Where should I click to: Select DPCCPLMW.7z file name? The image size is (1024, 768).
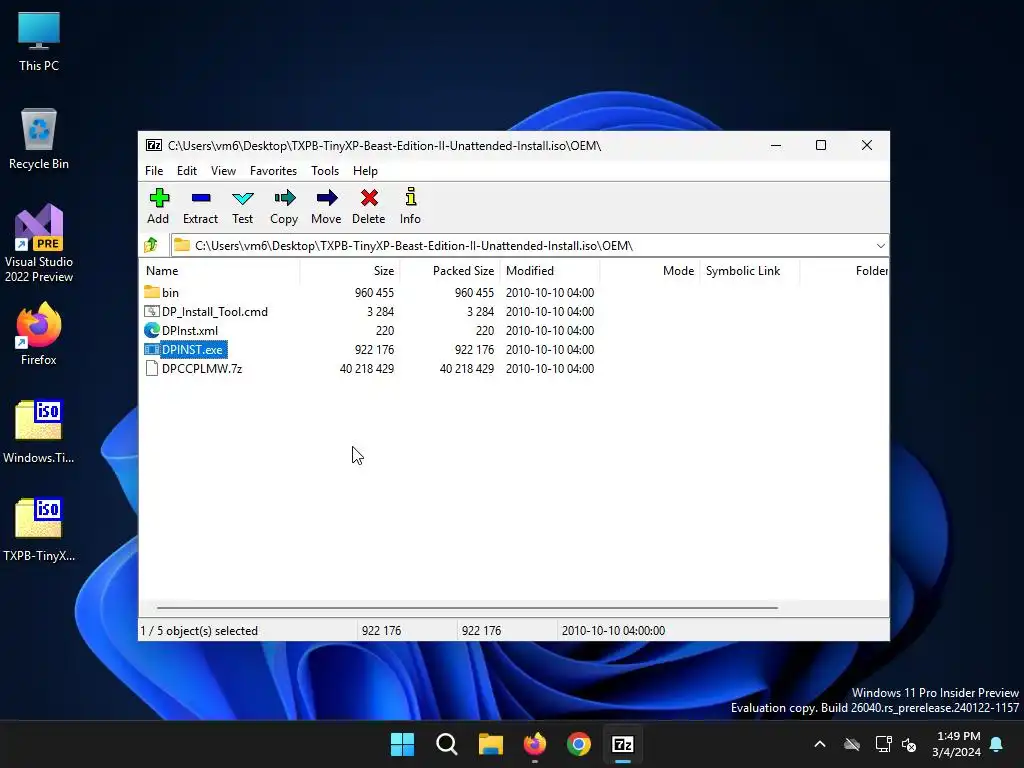(202, 368)
